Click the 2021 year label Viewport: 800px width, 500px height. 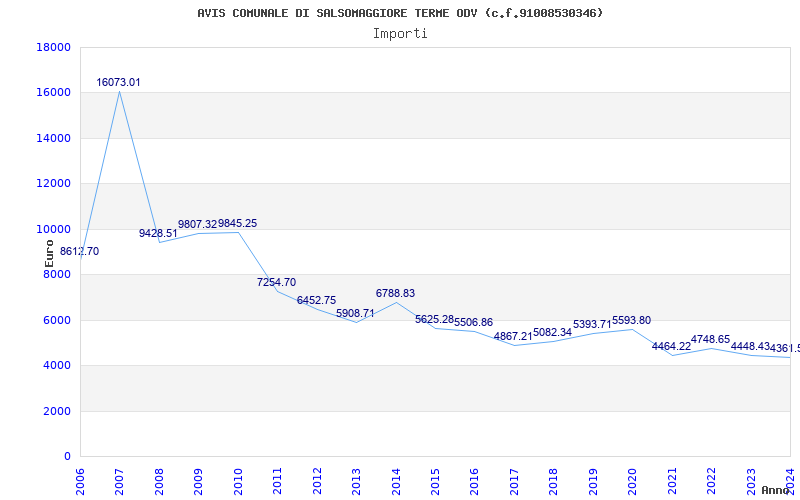pyautogui.click(x=672, y=481)
